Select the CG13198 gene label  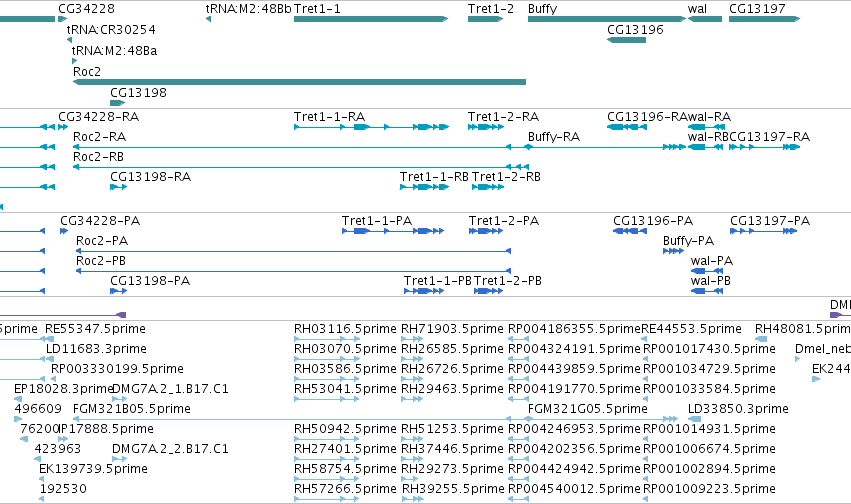tap(138, 93)
